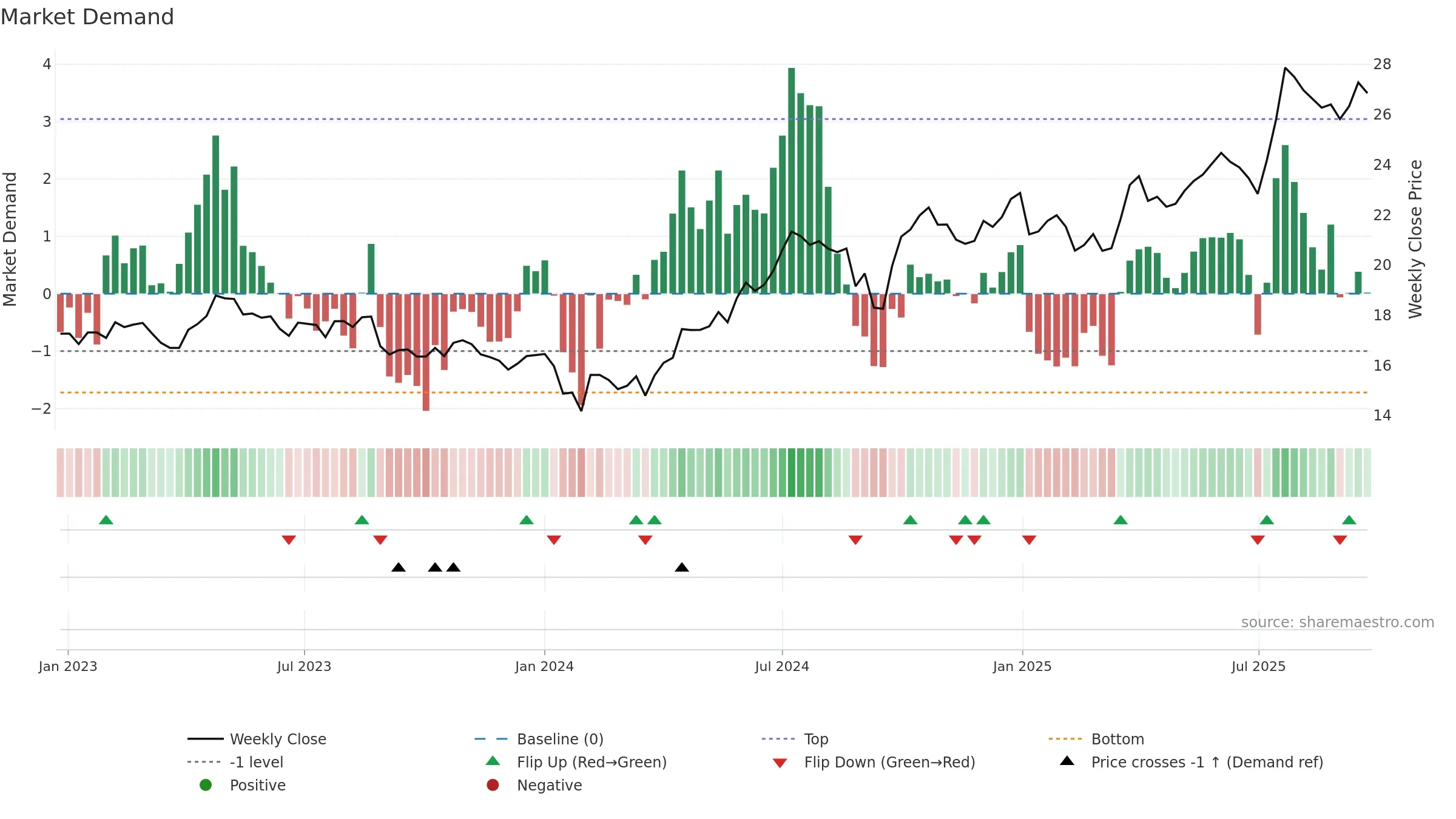
Task: Click the right axis value 14
Action: point(1382,416)
